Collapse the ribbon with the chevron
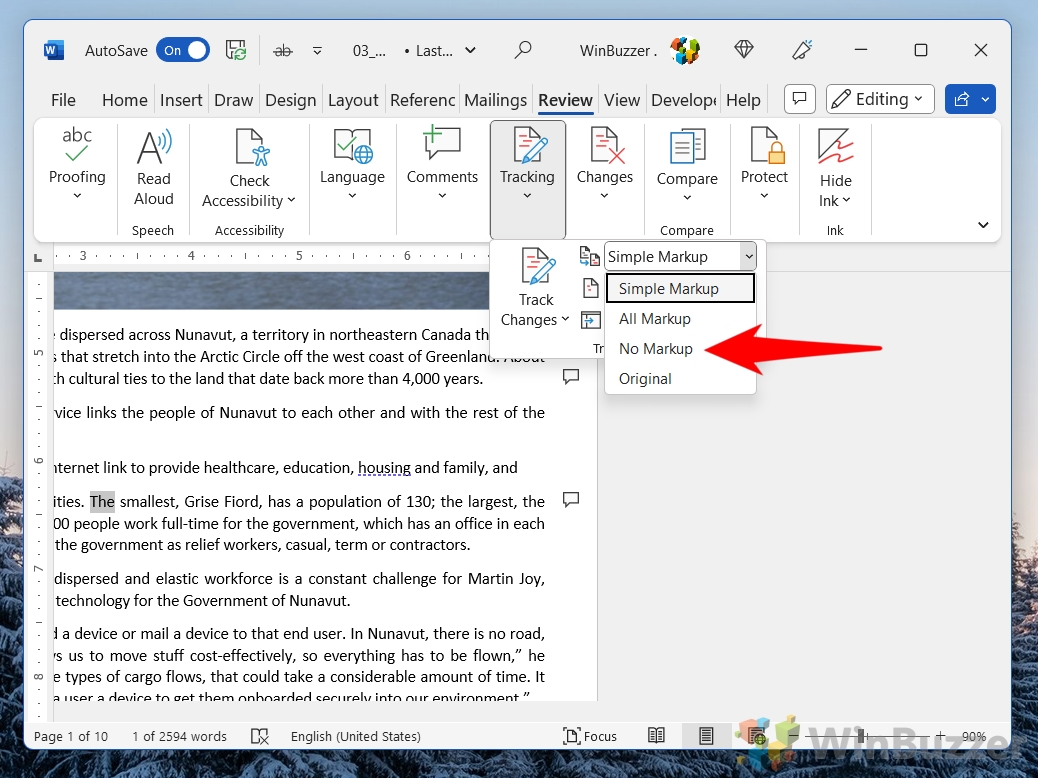The width and height of the screenshot is (1038, 778). 983,225
